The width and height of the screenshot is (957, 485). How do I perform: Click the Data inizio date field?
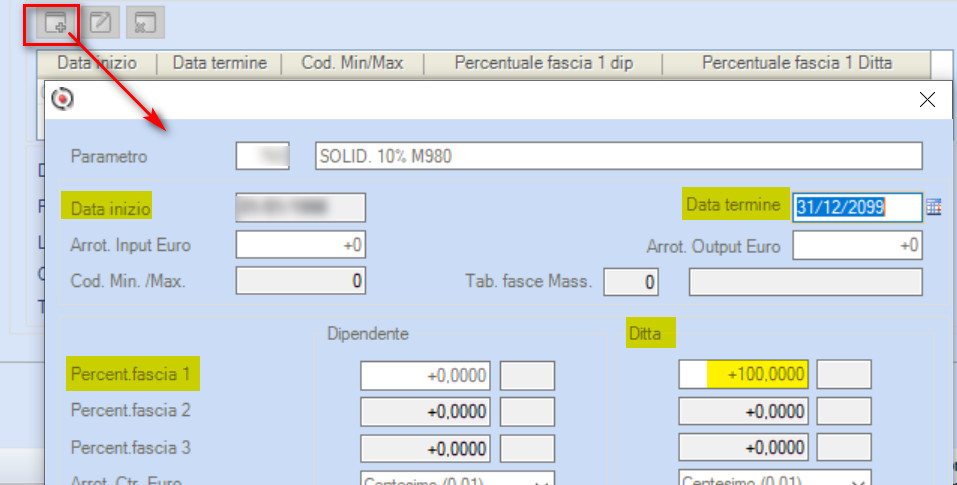coord(301,207)
